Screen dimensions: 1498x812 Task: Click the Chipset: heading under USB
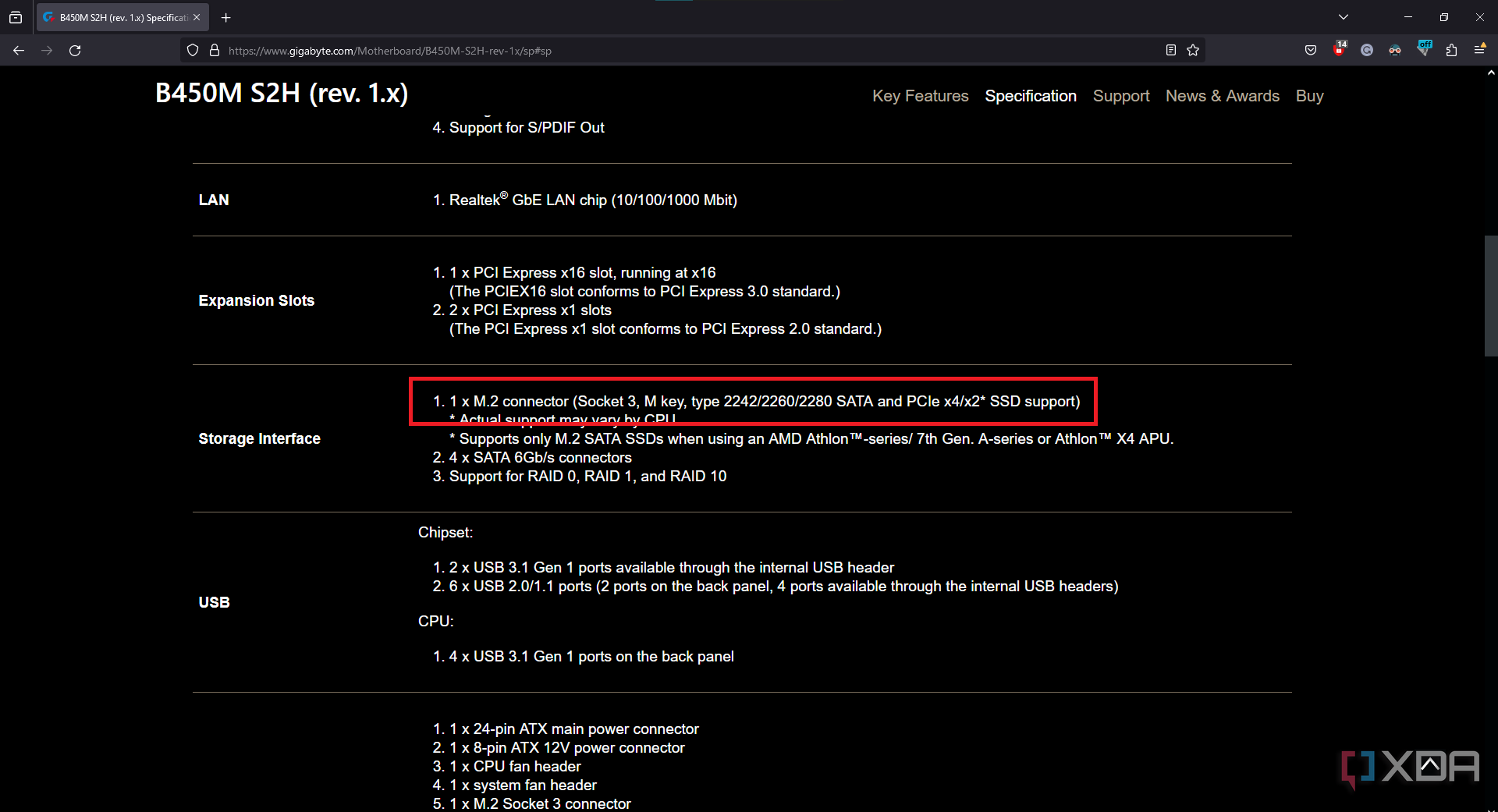pyautogui.click(x=445, y=532)
